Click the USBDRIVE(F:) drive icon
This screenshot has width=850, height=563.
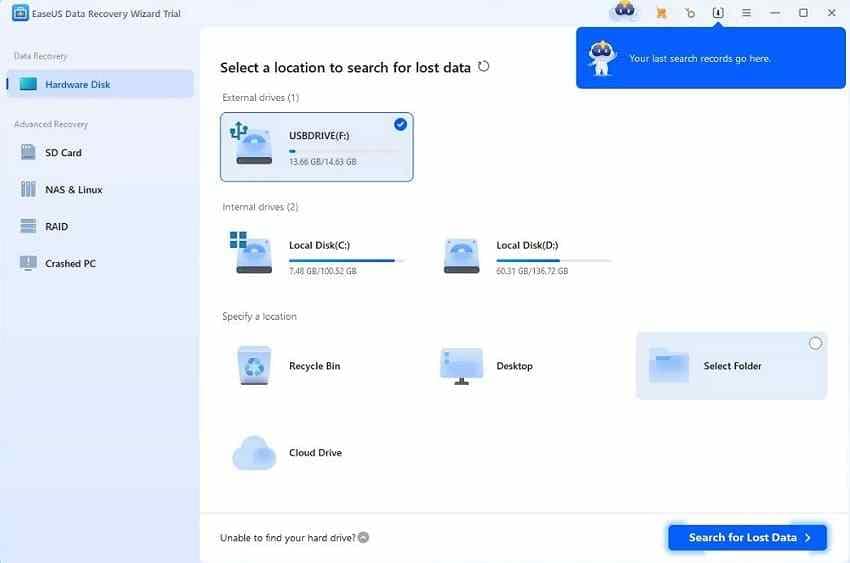click(252, 144)
